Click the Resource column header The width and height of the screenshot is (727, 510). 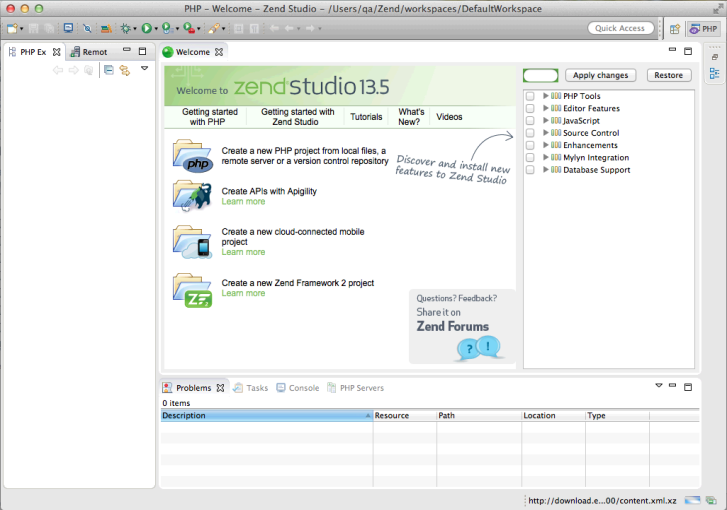point(405,415)
